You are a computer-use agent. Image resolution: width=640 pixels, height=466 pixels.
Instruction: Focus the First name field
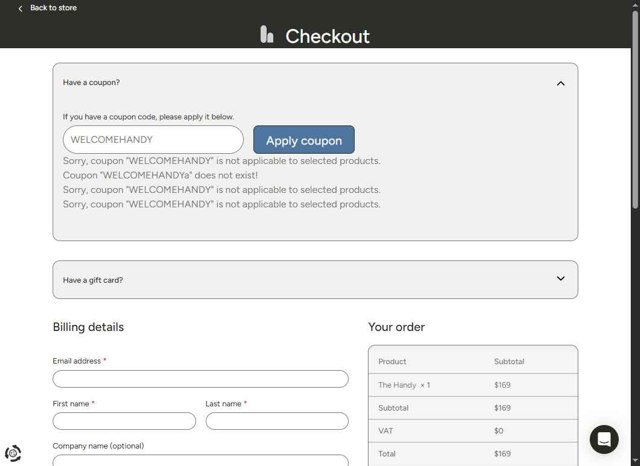[124, 421]
